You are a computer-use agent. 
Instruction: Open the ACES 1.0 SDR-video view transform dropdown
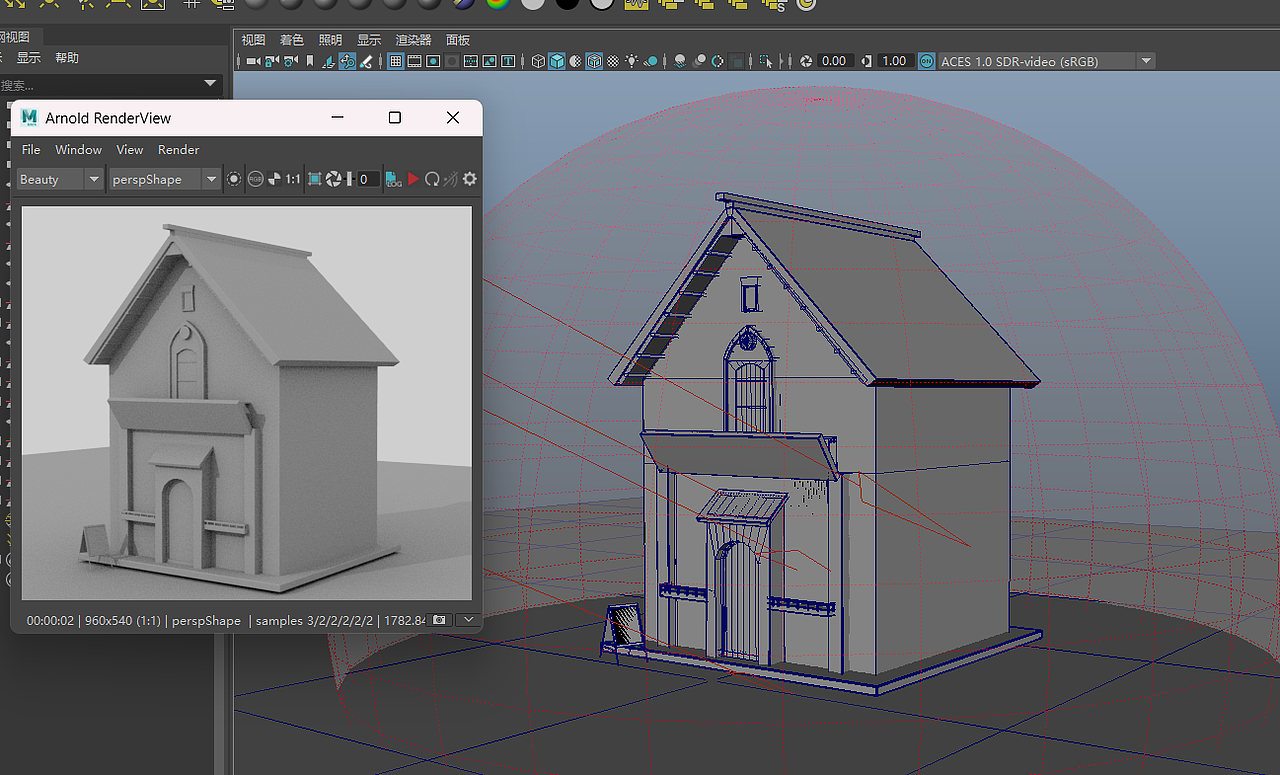pos(1047,61)
